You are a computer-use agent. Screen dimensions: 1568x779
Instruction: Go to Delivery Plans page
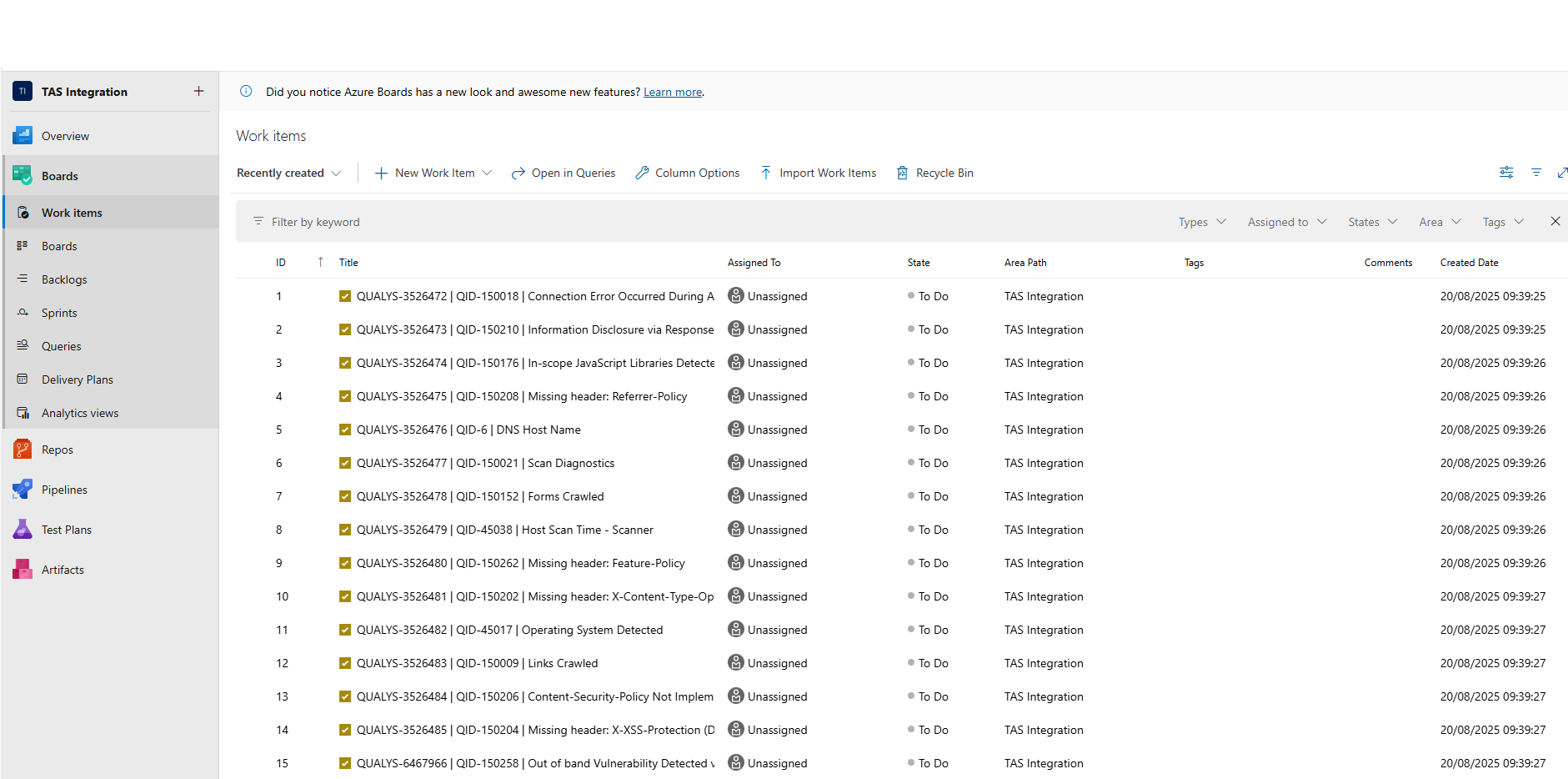click(111, 379)
